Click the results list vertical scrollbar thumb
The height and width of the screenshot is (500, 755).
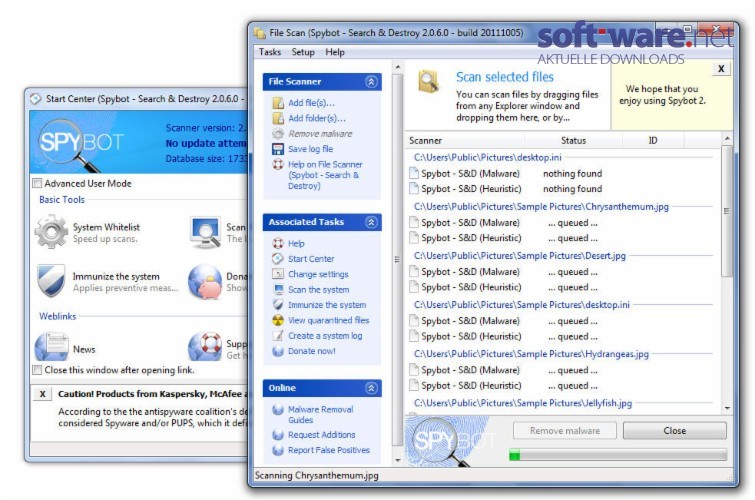[x=727, y=211]
